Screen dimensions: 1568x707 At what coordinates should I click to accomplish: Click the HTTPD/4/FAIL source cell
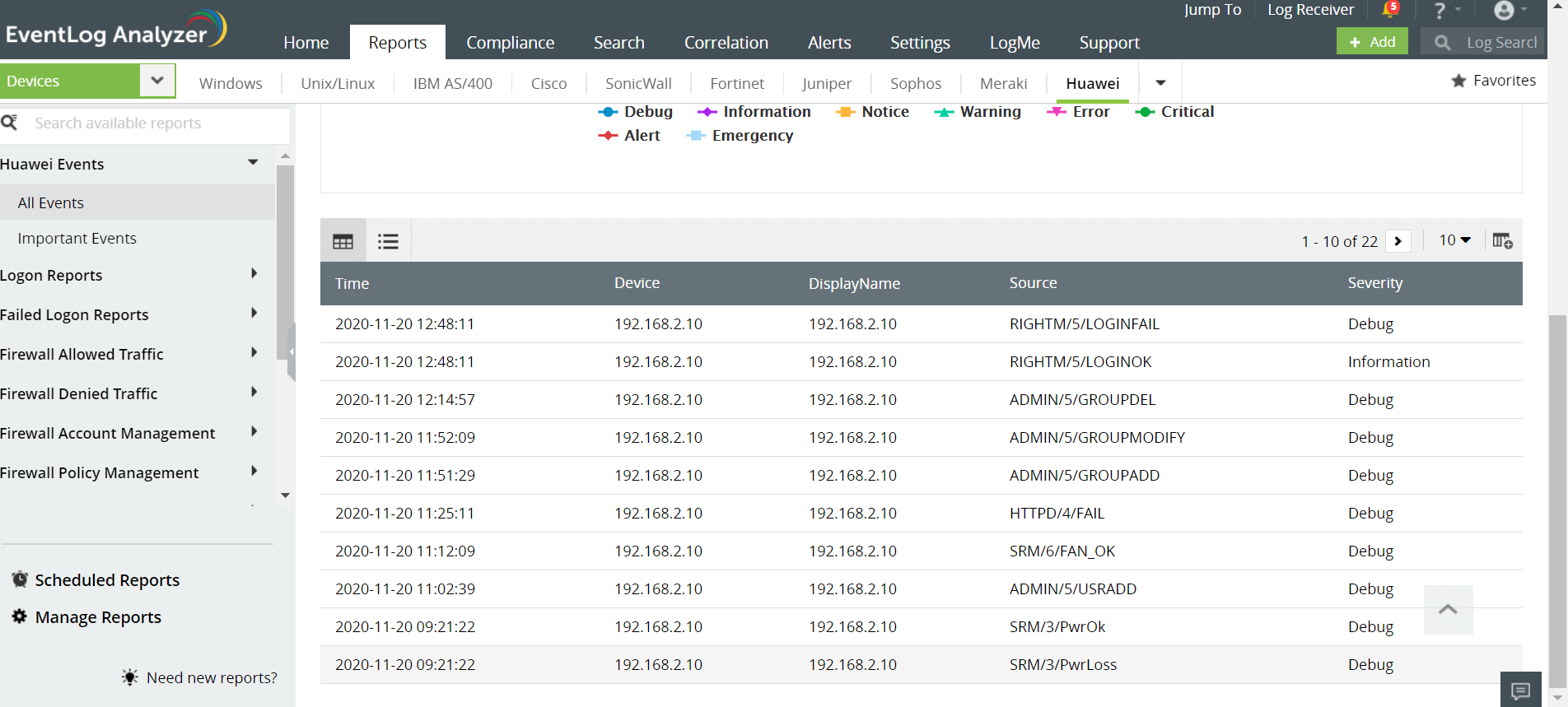[x=1057, y=513]
